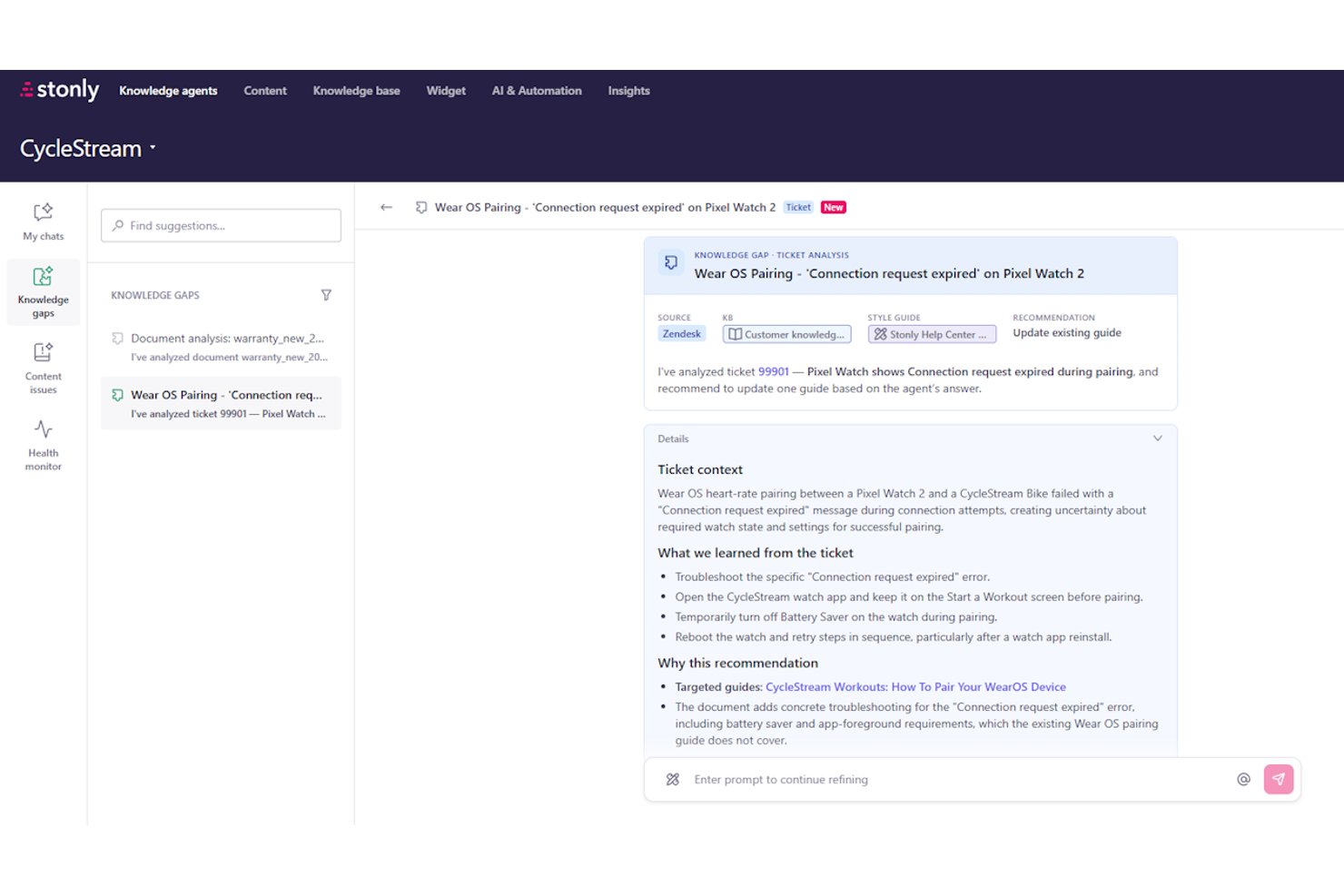The image size is (1344, 896).
Task: Open ticket 99901 link
Action: click(x=774, y=371)
